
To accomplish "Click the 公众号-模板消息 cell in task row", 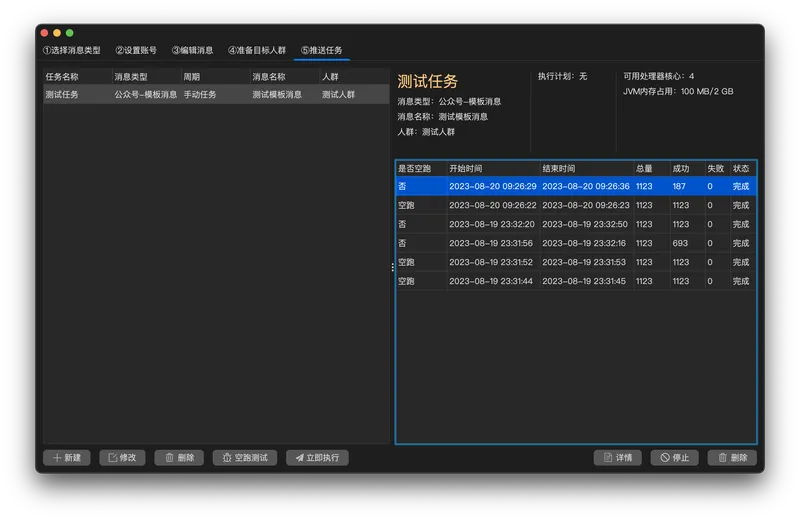I will pos(145,94).
